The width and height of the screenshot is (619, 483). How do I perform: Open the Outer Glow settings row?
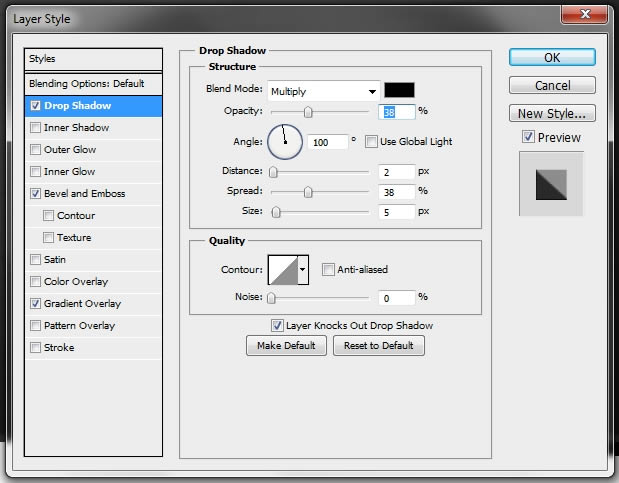tap(93, 150)
